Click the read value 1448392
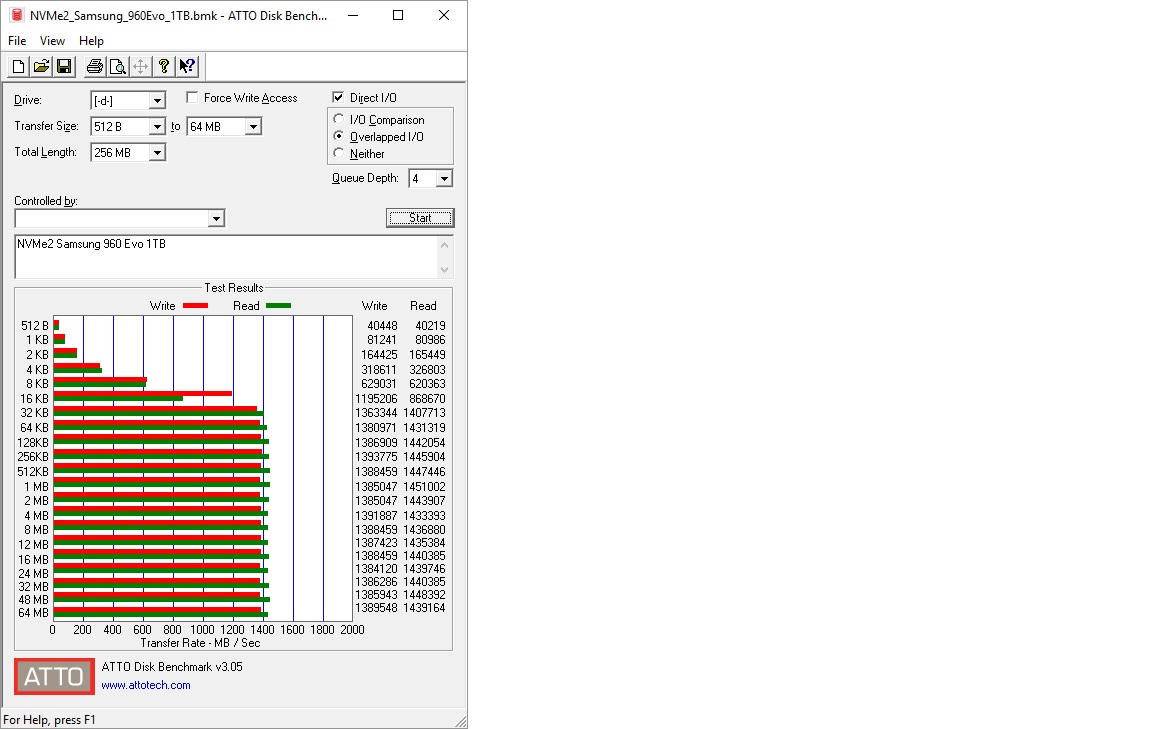Viewport: 1152px width, 729px height. 424,595
